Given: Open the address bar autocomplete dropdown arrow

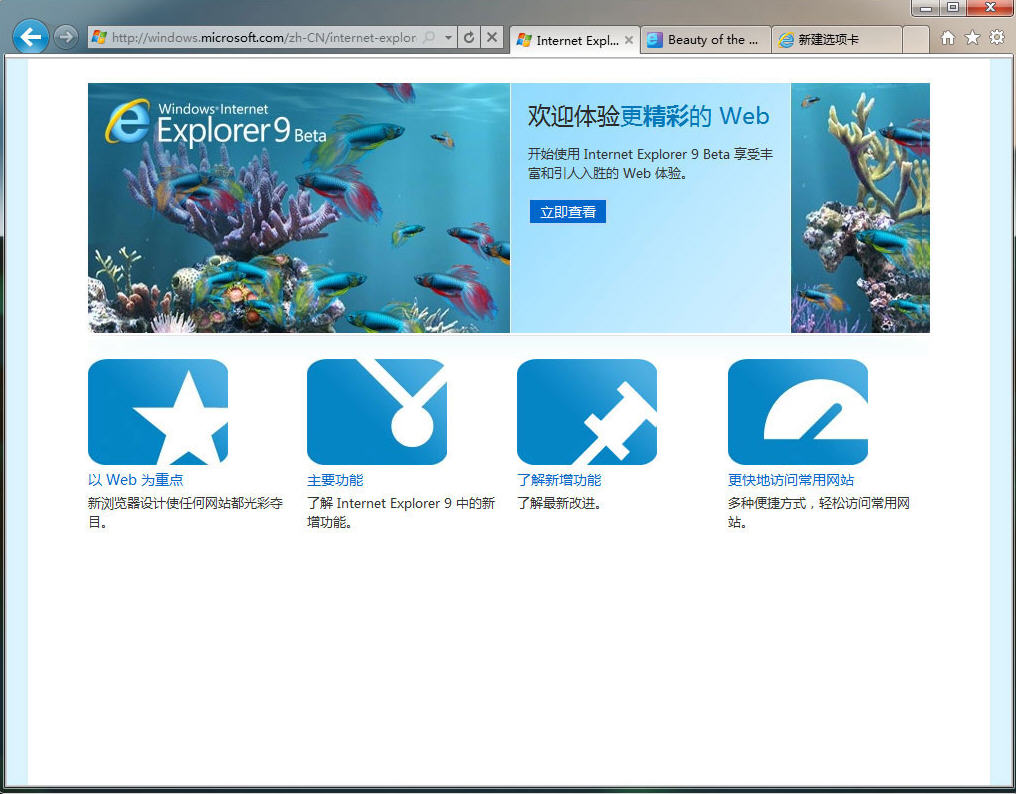Looking at the screenshot, I should click(x=448, y=38).
